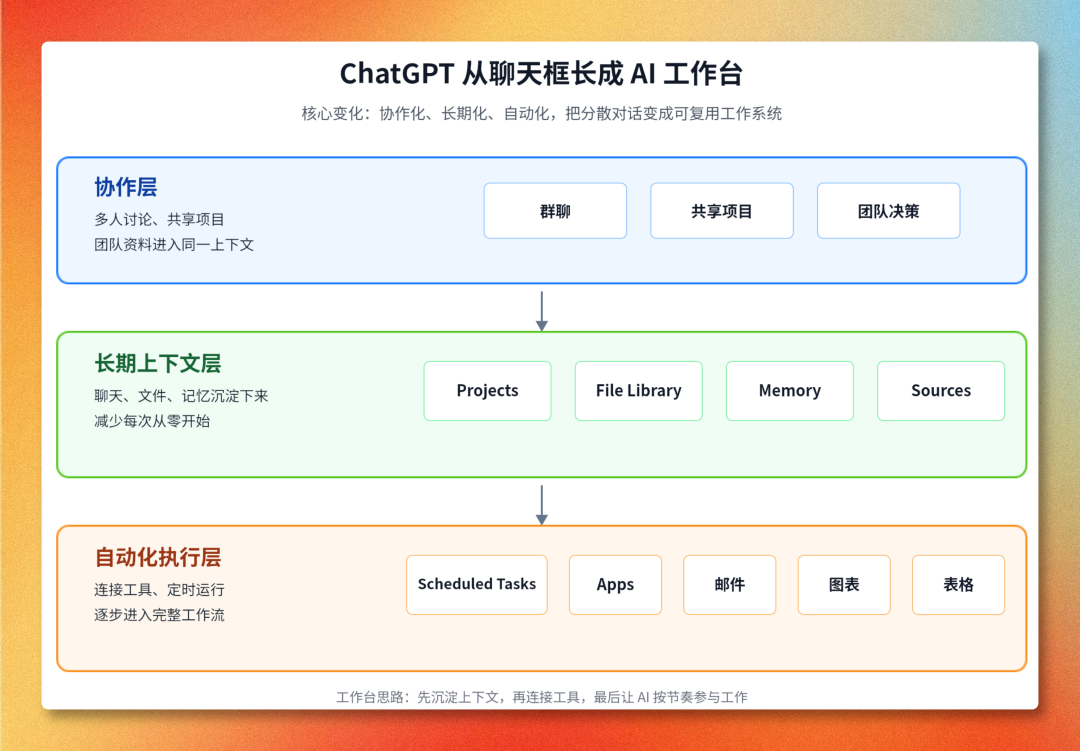Click the text 团队资料进入同一上下文

174,245
